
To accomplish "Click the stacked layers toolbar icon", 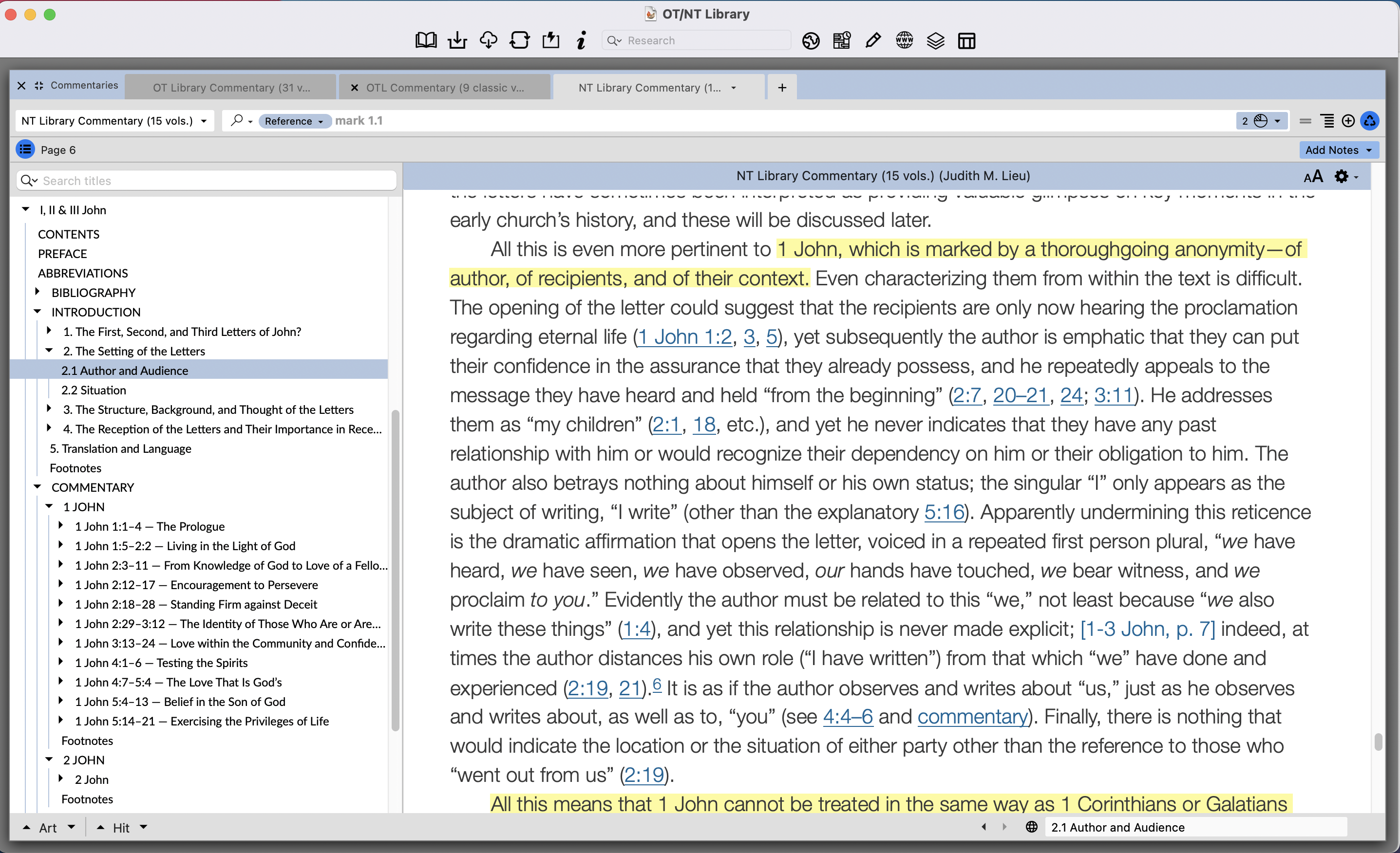I will [x=935, y=40].
